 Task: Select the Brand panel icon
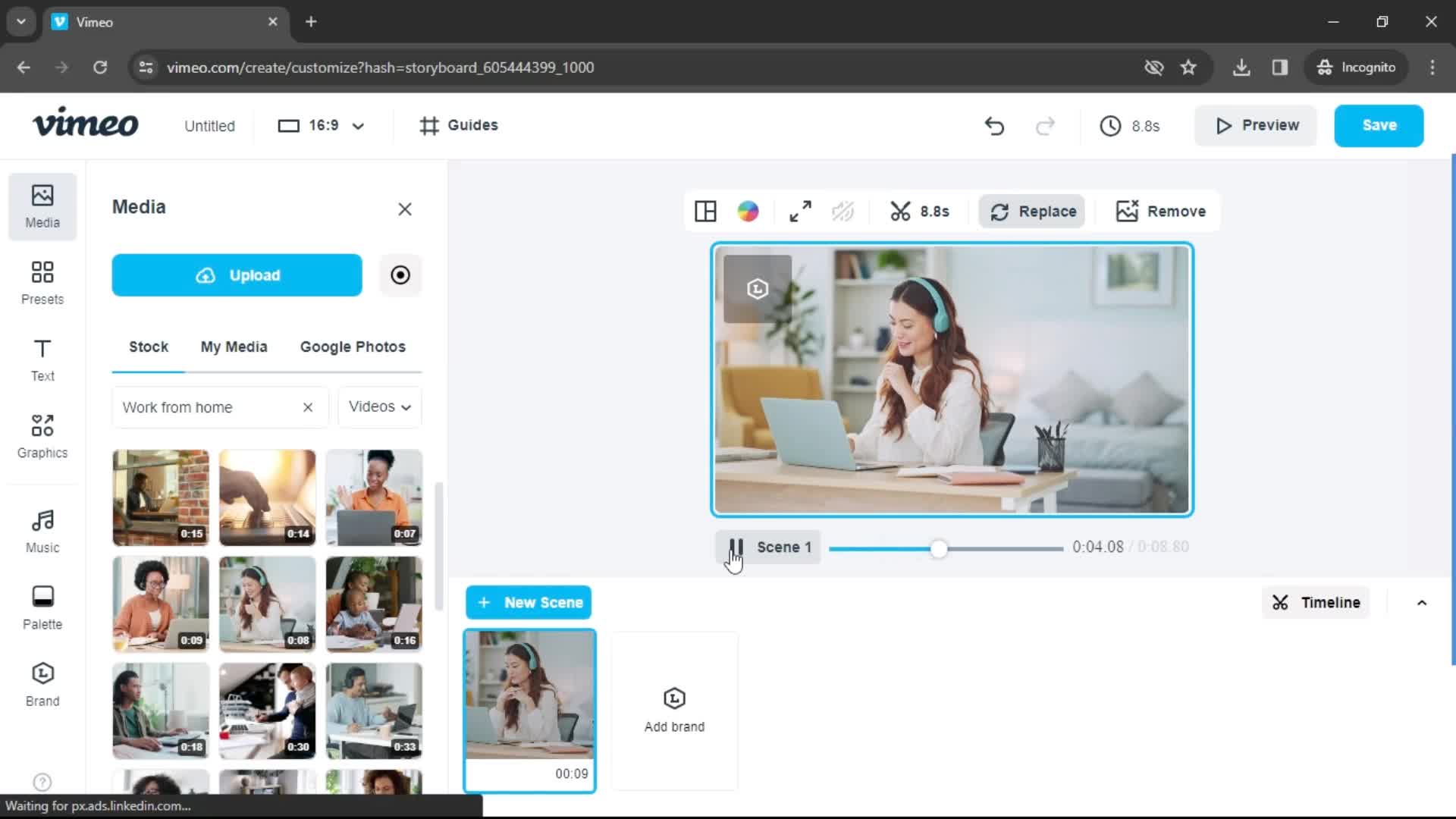(42, 684)
